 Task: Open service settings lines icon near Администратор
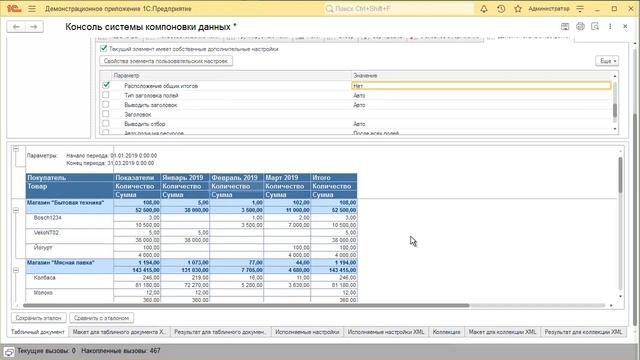pyautogui.click(x=580, y=9)
